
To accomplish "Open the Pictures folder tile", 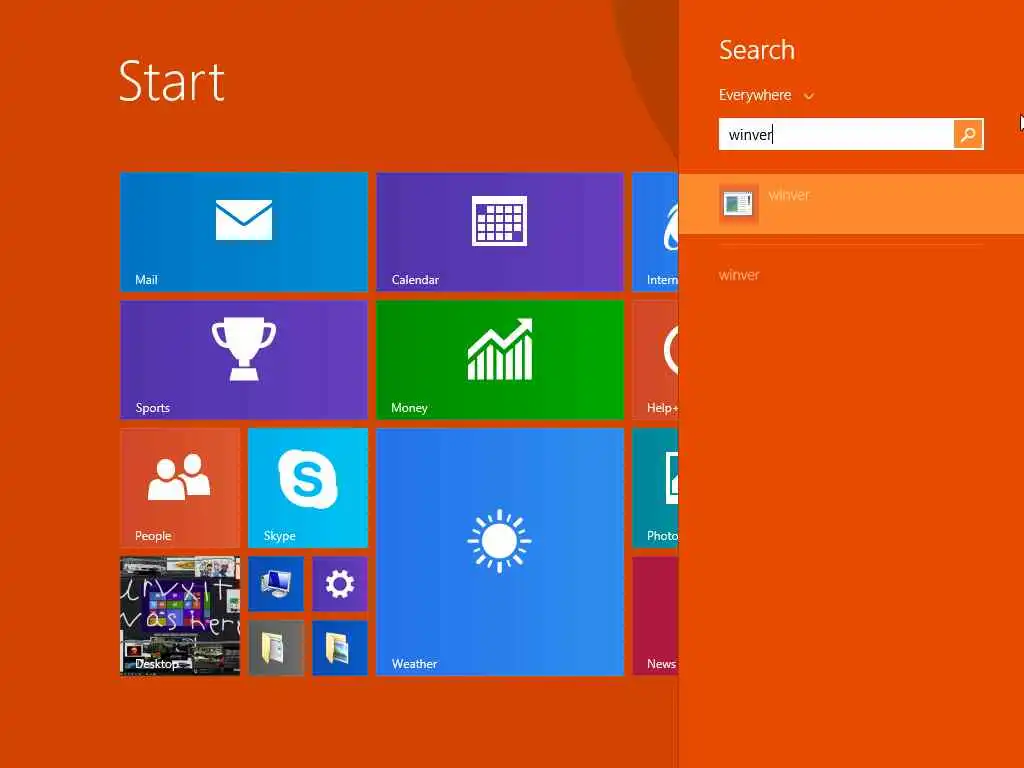I will coord(340,647).
